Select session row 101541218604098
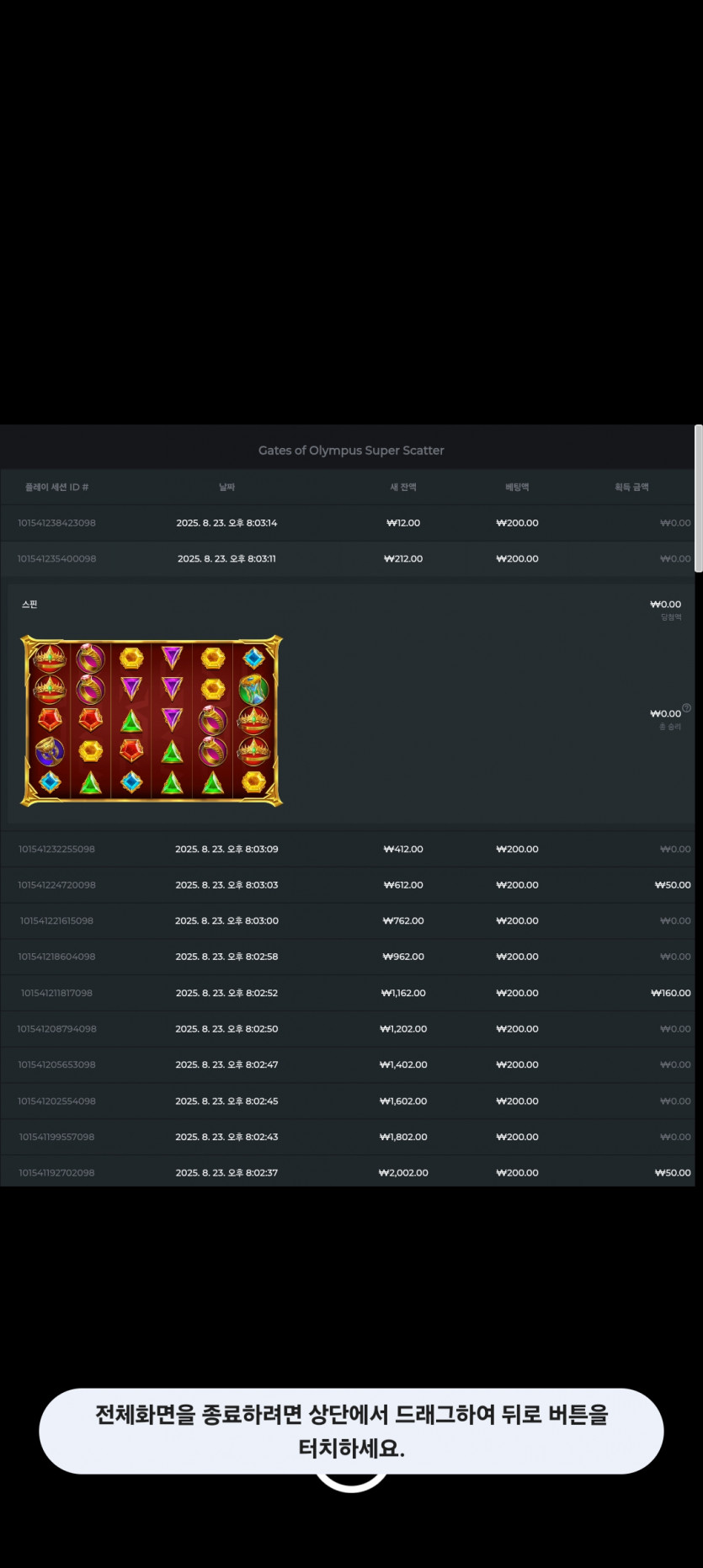703x1568 pixels. point(347,957)
